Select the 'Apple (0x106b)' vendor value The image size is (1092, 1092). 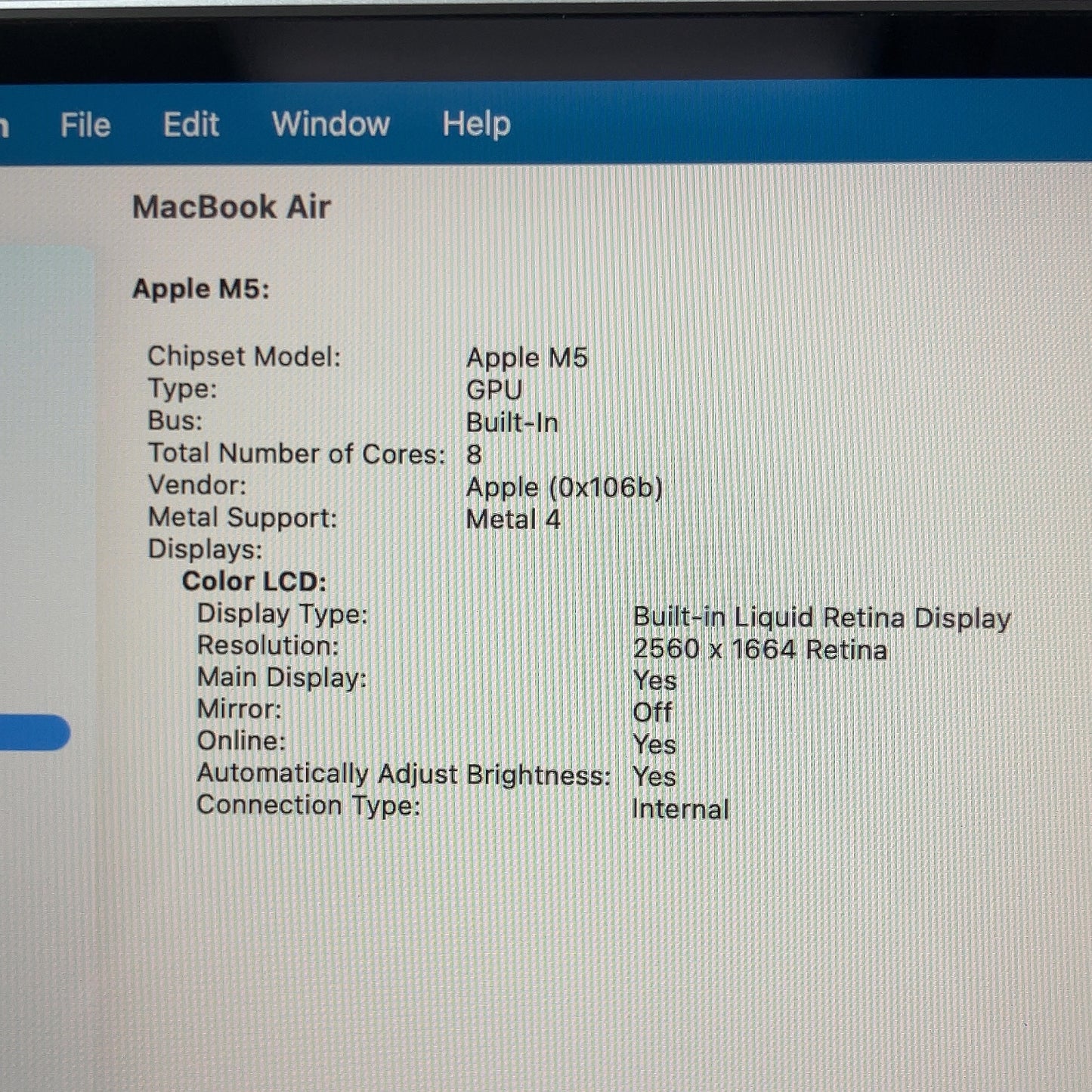[565, 487]
